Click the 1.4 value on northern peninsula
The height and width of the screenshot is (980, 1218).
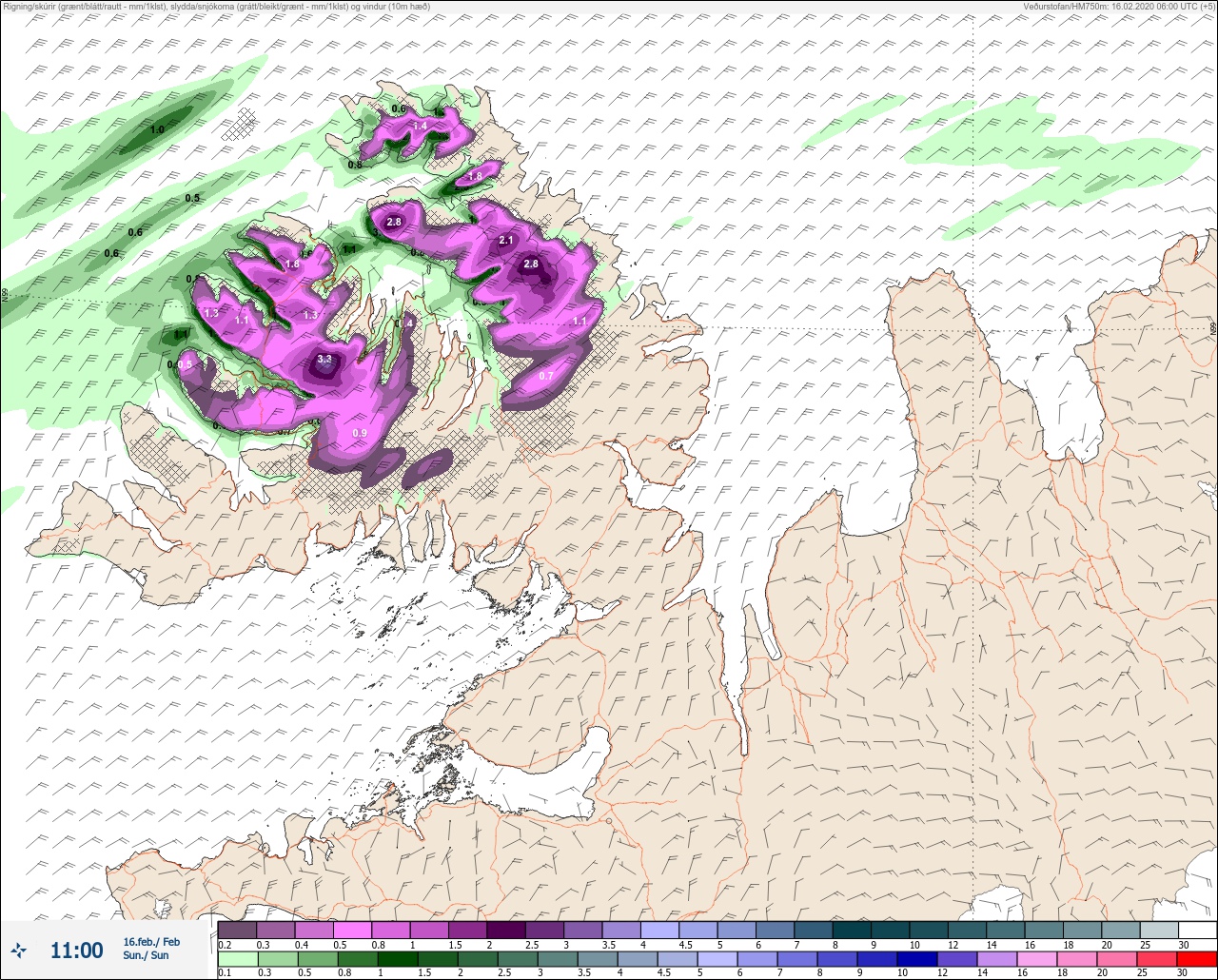(420, 126)
